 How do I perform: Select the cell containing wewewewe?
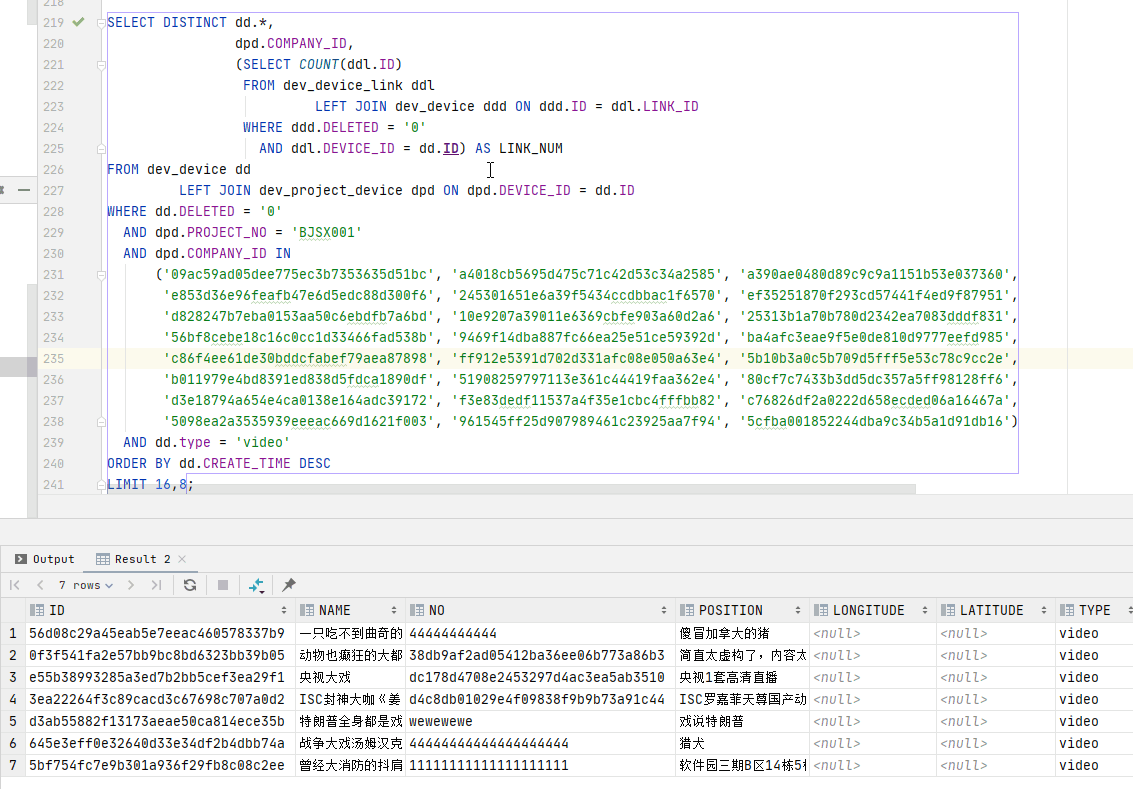tap(441, 721)
